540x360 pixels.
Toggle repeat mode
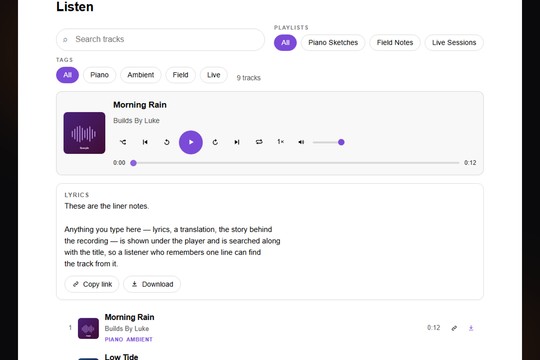259,142
